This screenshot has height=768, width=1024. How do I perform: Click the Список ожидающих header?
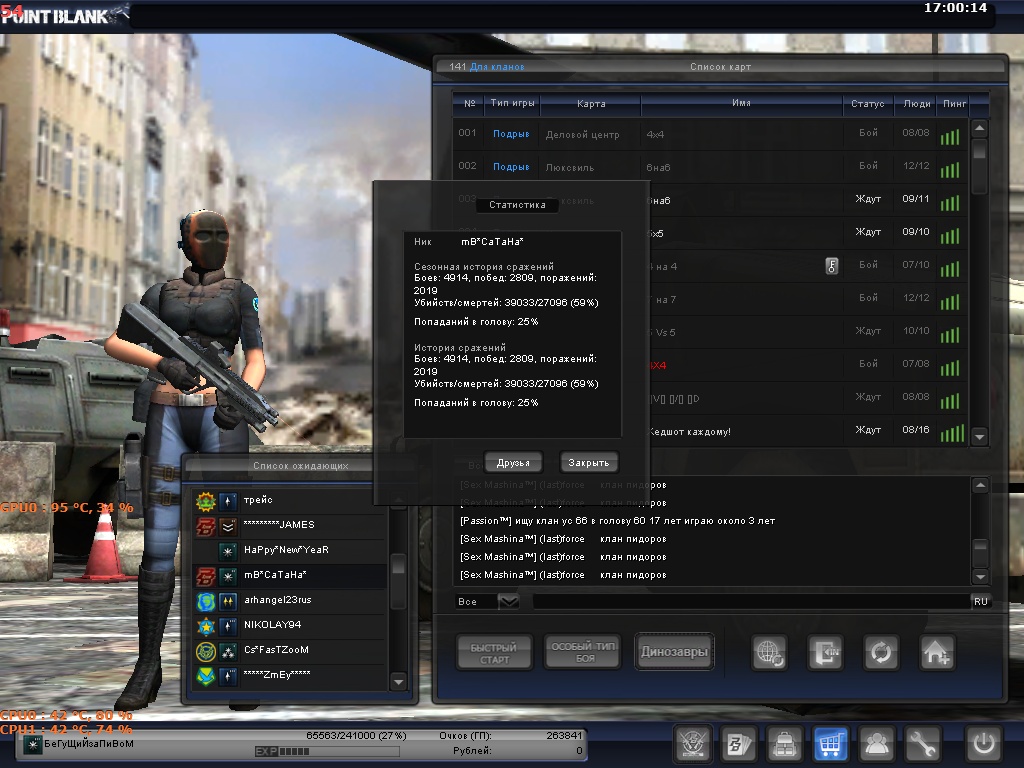click(300, 466)
